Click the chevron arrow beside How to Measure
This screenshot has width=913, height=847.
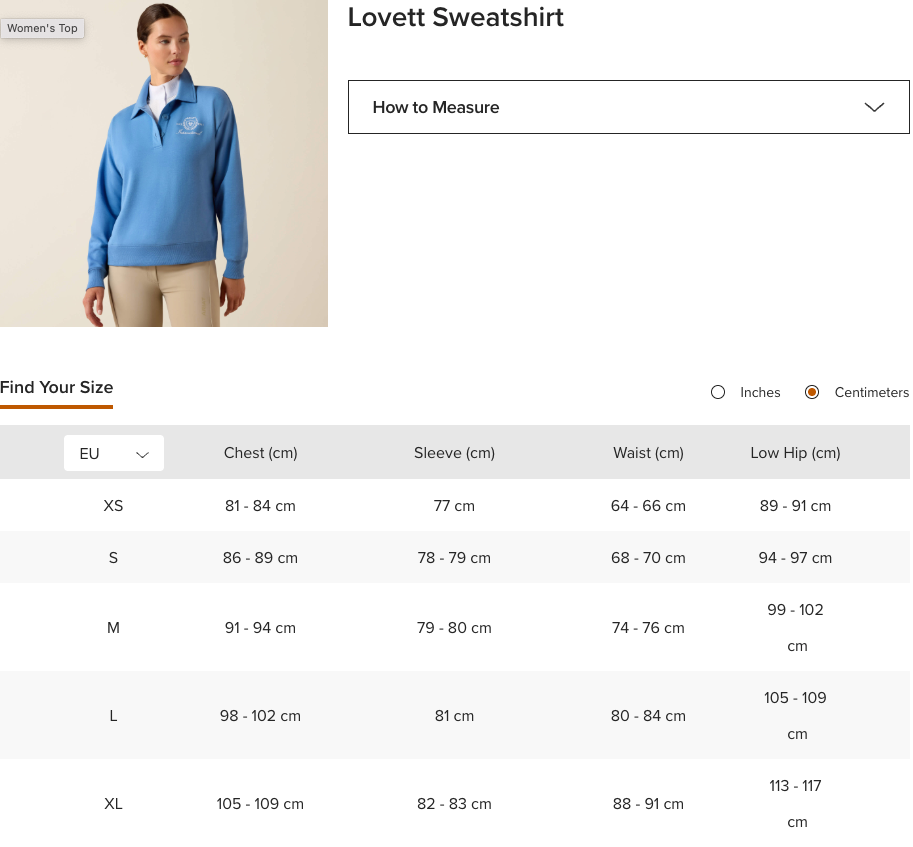pos(874,107)
